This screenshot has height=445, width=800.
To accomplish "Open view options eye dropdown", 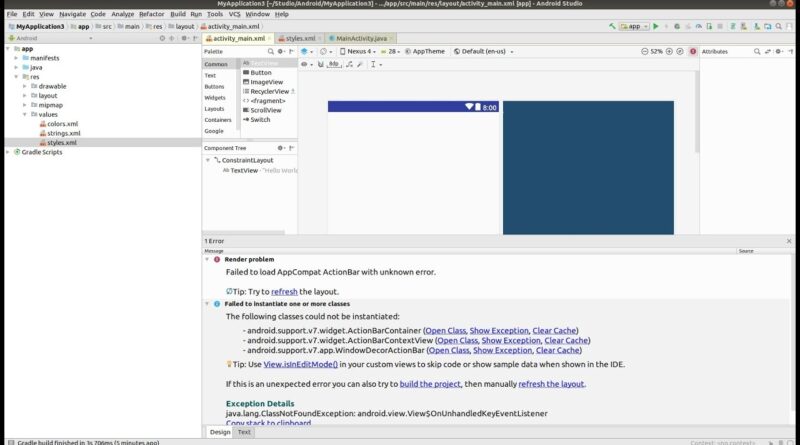I will coord(306,64).
